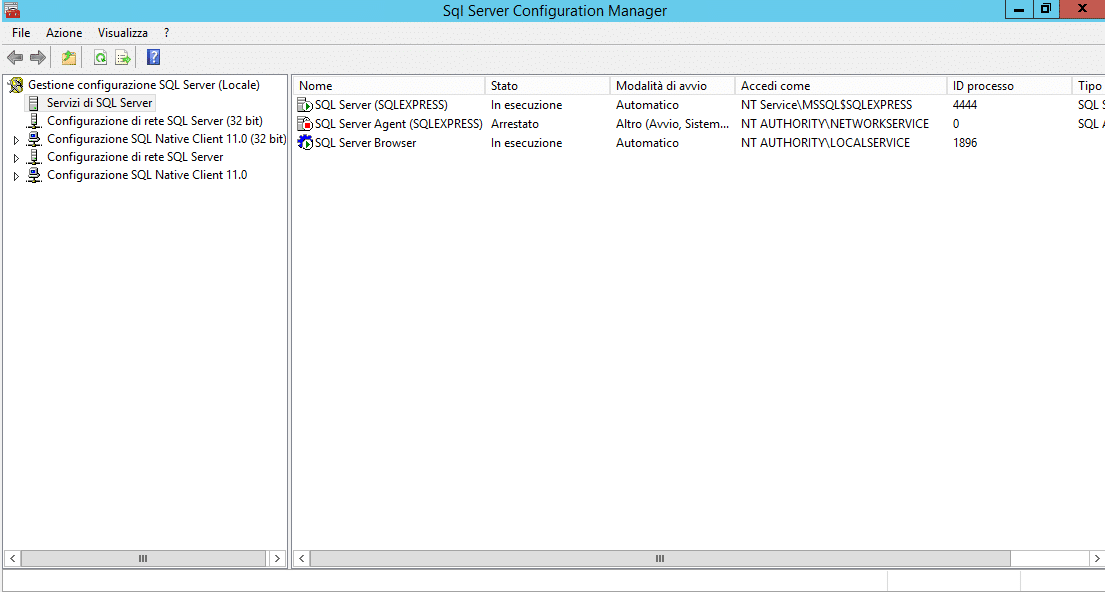
Task: Select Configurazione di rete SQL Server (32 bit)
Action: tap(154, 121)
